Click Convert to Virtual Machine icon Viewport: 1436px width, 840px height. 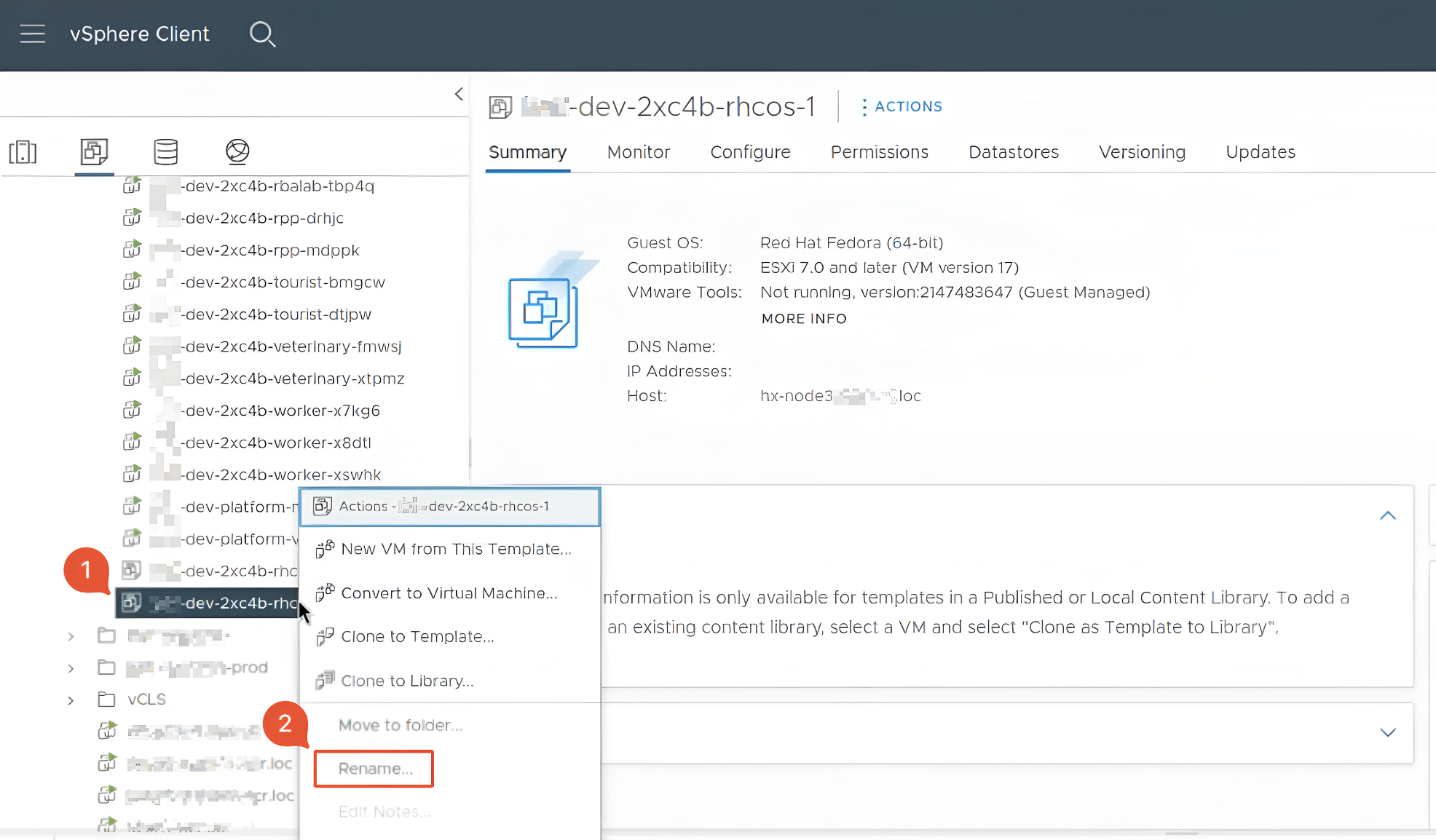pos(325,593)
